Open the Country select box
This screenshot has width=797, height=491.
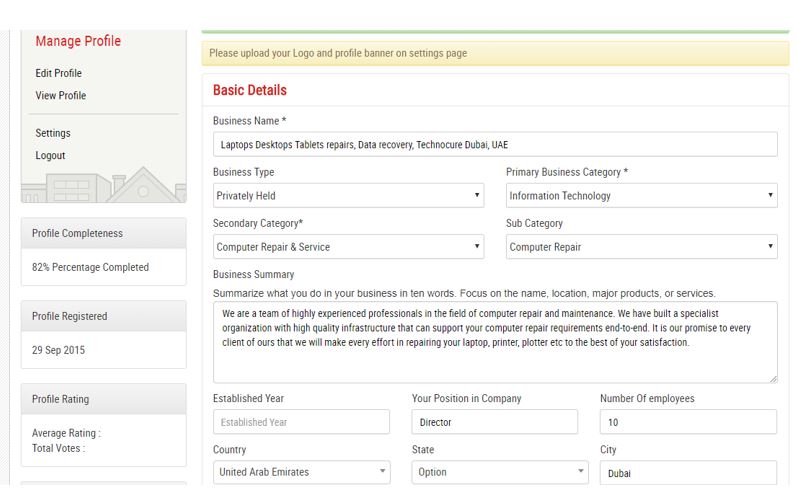[301, 472]
